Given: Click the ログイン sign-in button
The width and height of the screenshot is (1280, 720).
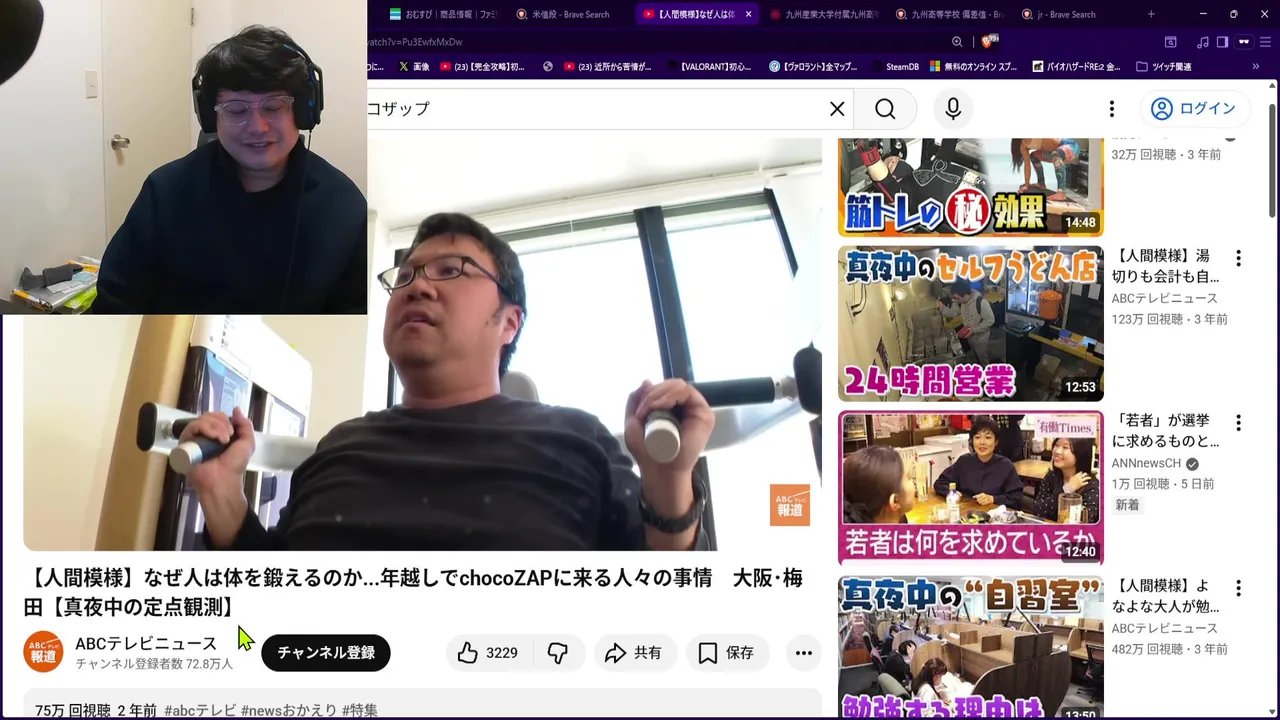Looking at the screenshot, I should tap(1194, 109).
